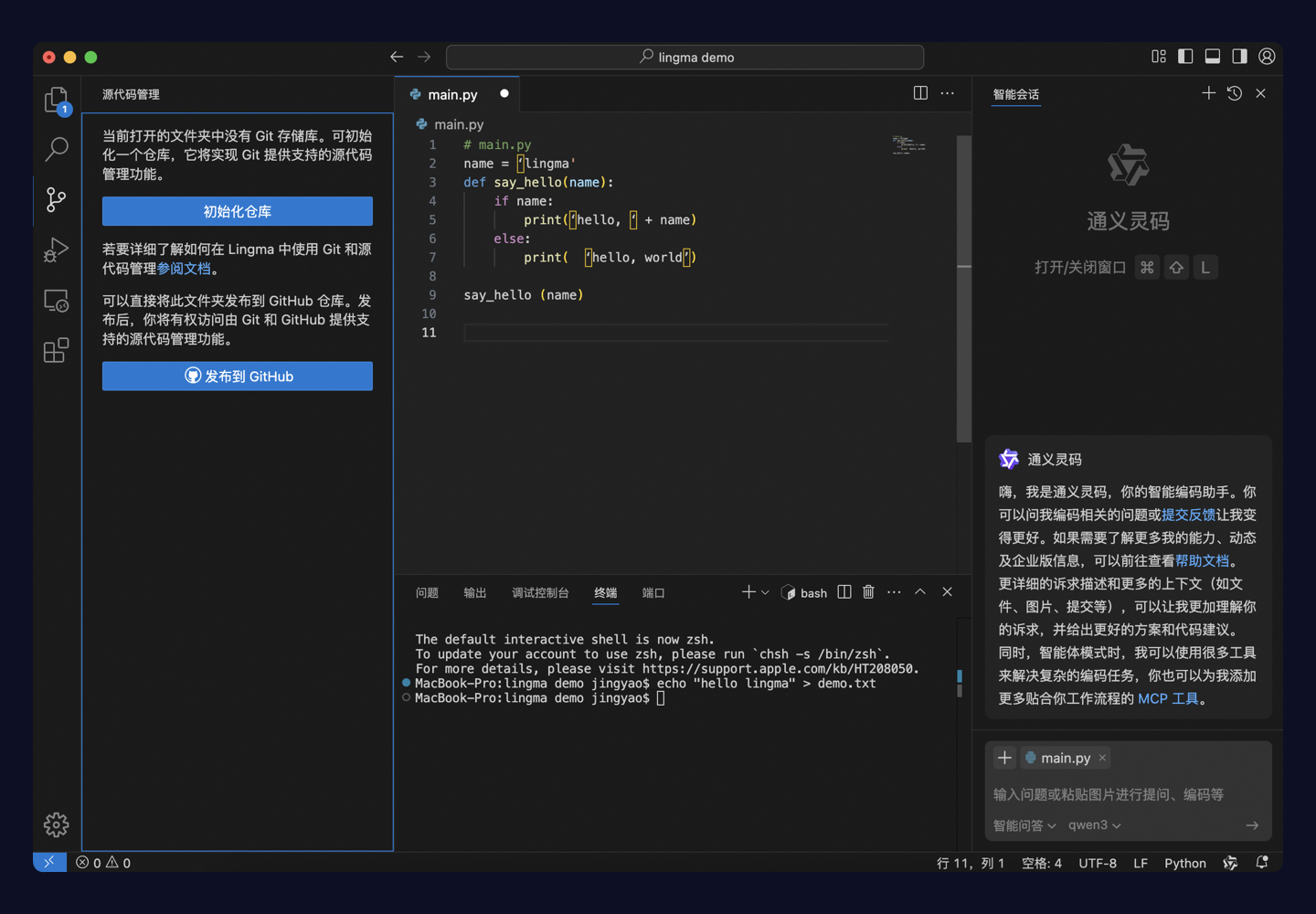Screen dimensions: 1316x914
Task: Click the errors and warnings status
Action: point(103,863)
